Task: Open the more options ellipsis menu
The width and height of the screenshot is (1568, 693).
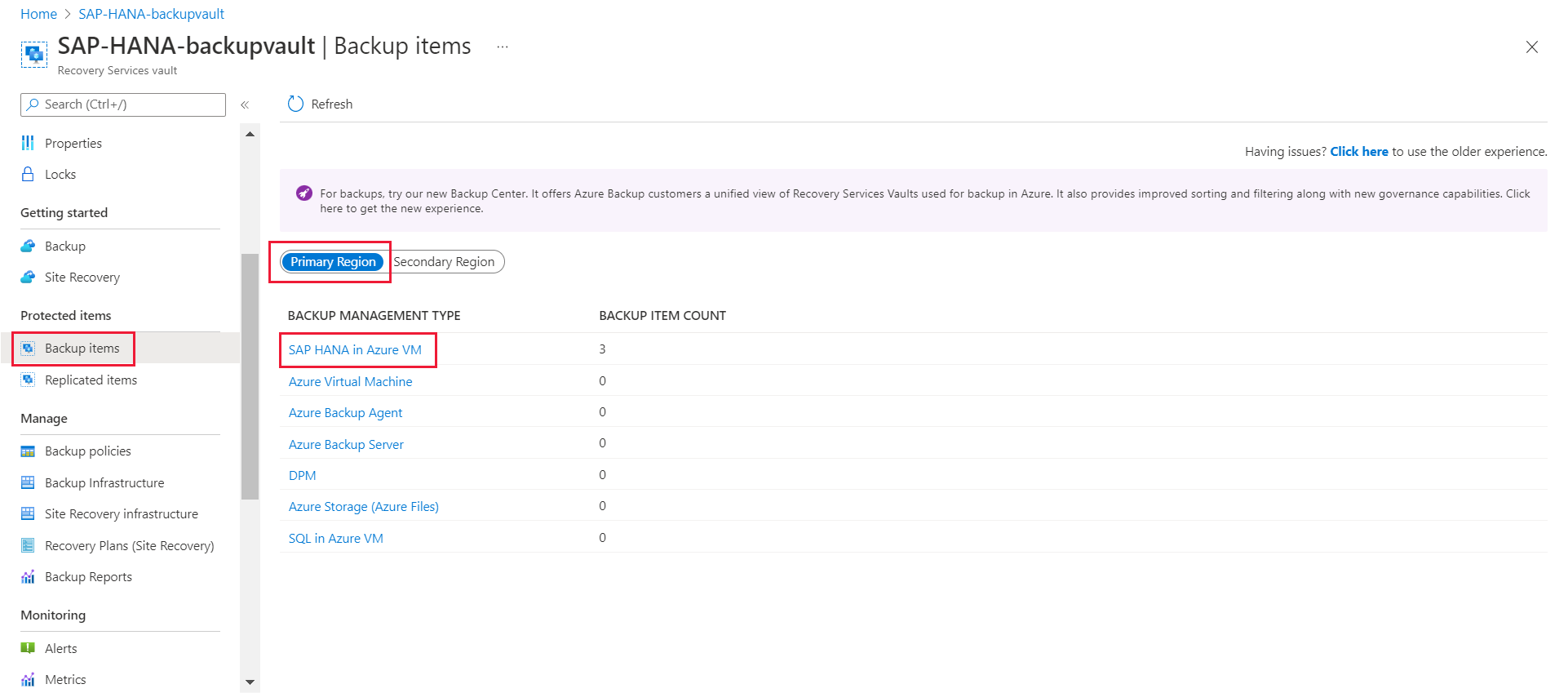Action: [503, 47]
